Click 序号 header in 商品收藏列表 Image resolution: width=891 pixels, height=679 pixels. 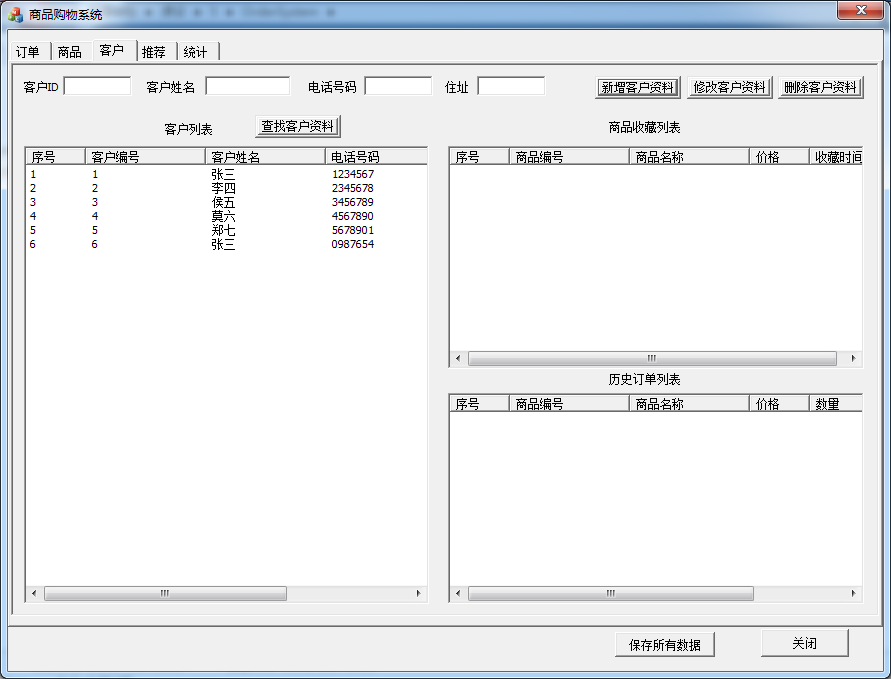[479, 156]
